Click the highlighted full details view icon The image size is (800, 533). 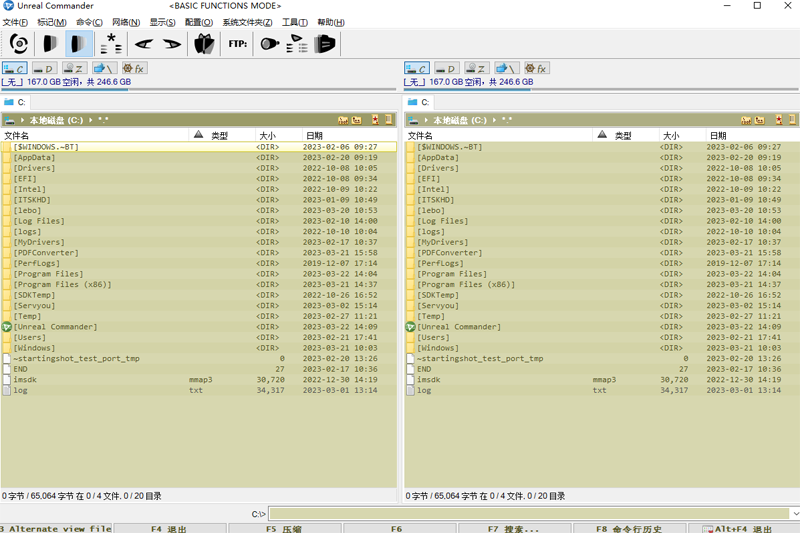[79, 44]
